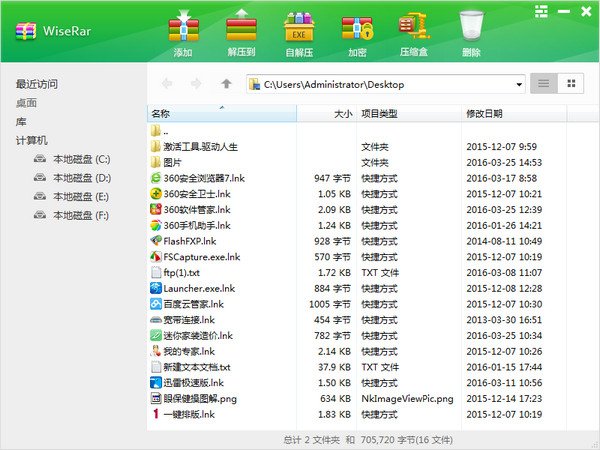
Task: Switch to grid thumbnail view mode
Action: (571, 83)
